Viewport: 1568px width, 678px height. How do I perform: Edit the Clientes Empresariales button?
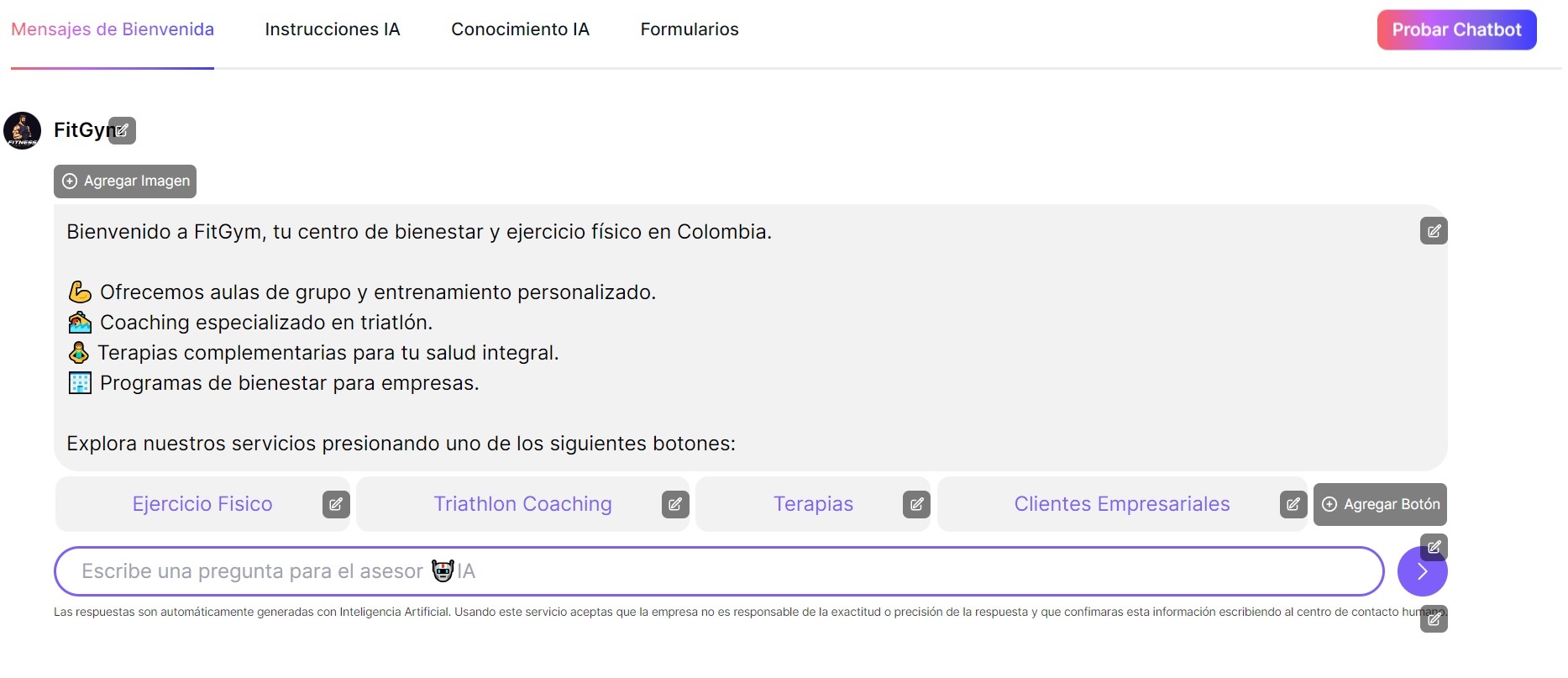coord(1293,504)
